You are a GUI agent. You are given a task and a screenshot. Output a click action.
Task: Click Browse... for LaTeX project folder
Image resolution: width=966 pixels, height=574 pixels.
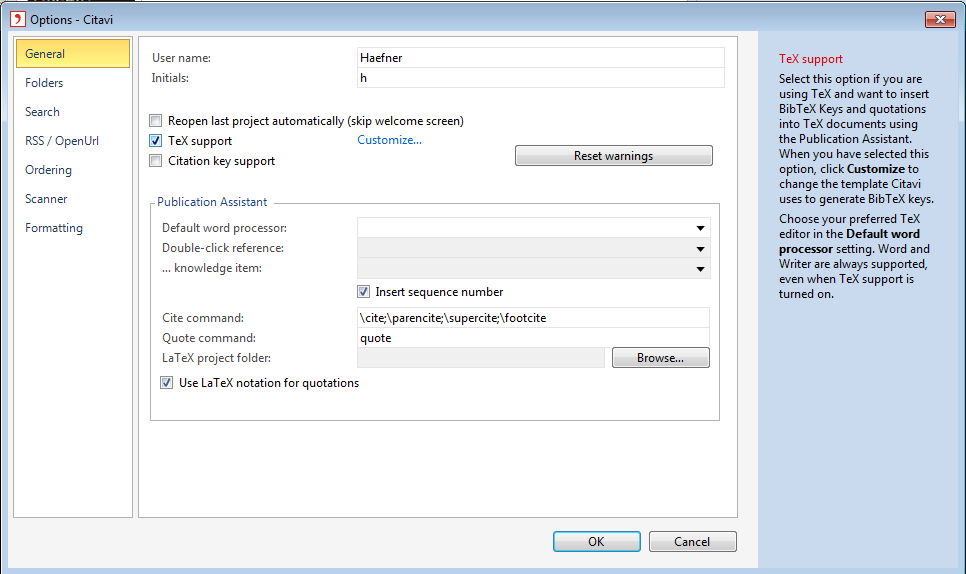(660, 358)
